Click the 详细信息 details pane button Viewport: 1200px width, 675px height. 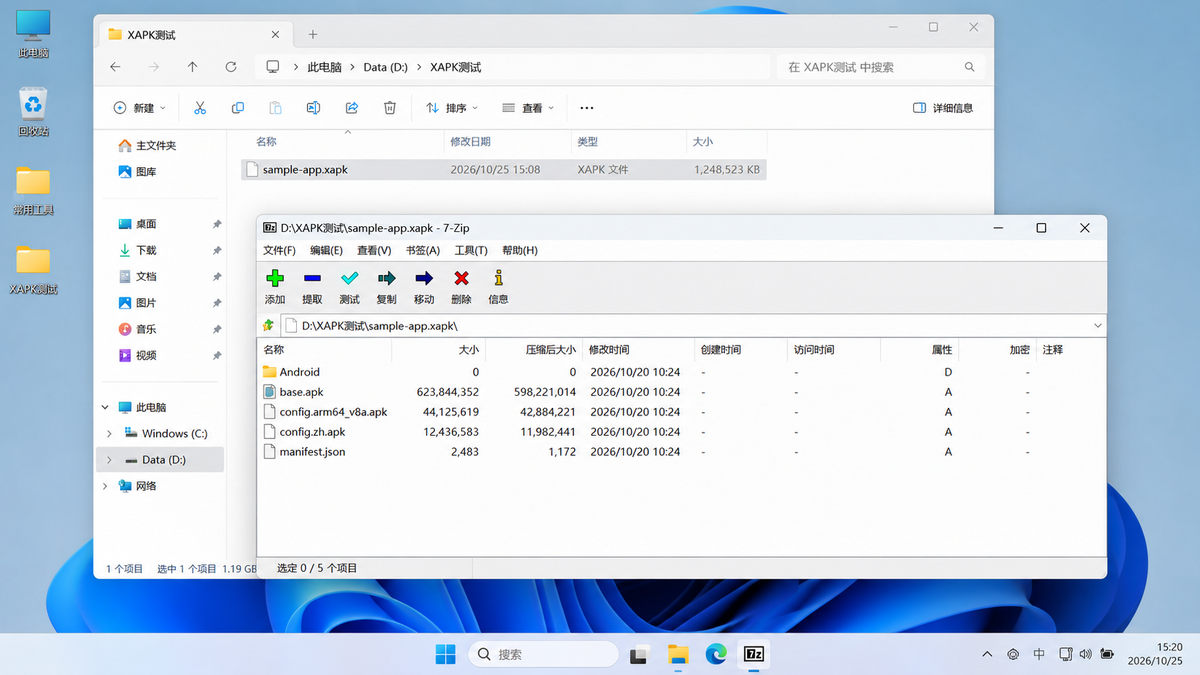942,108
